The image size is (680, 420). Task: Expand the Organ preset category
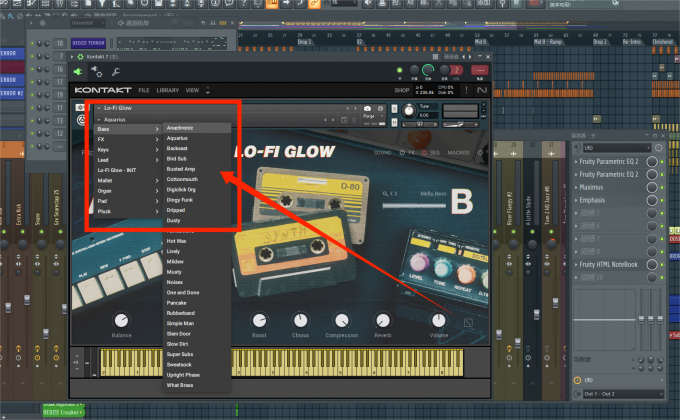(x=128, y=191)
